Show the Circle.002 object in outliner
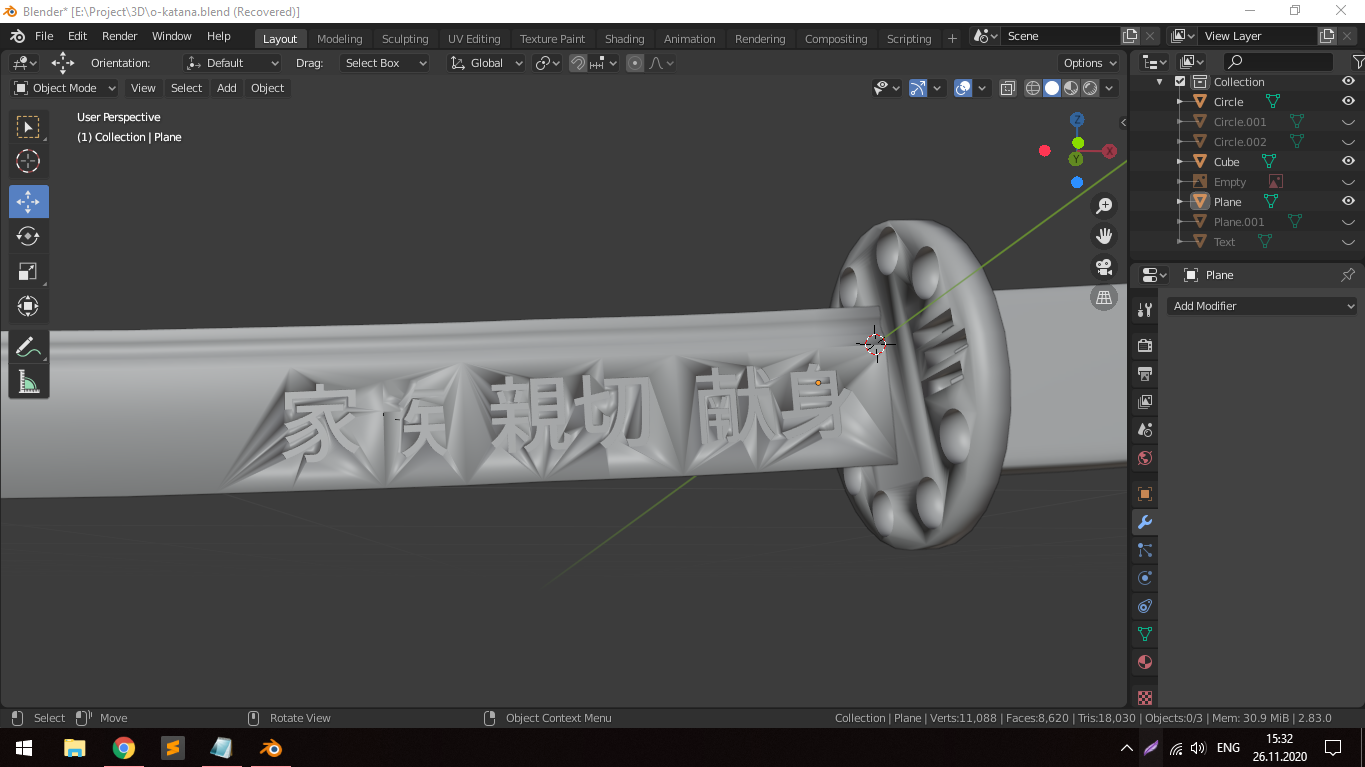1365x767 pixels. (1348, 142)
